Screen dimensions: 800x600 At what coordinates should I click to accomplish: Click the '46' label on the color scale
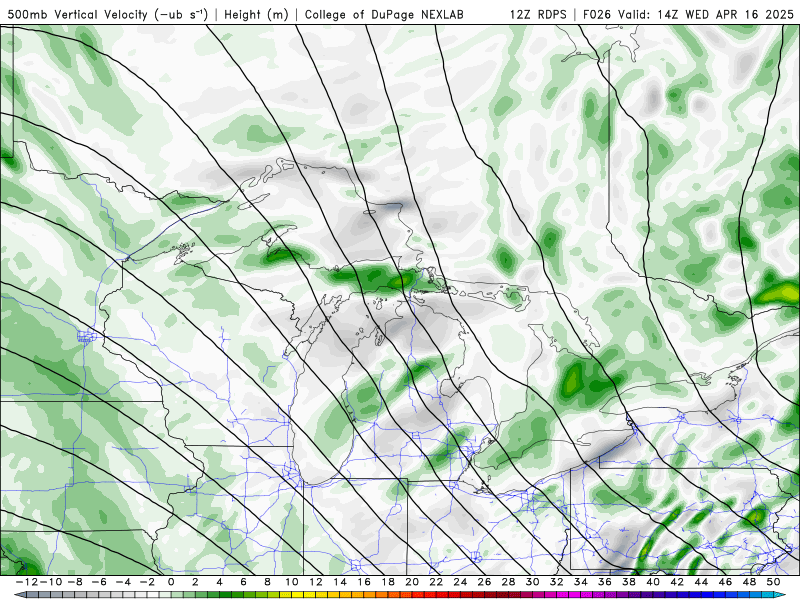(x=725, y=582)
